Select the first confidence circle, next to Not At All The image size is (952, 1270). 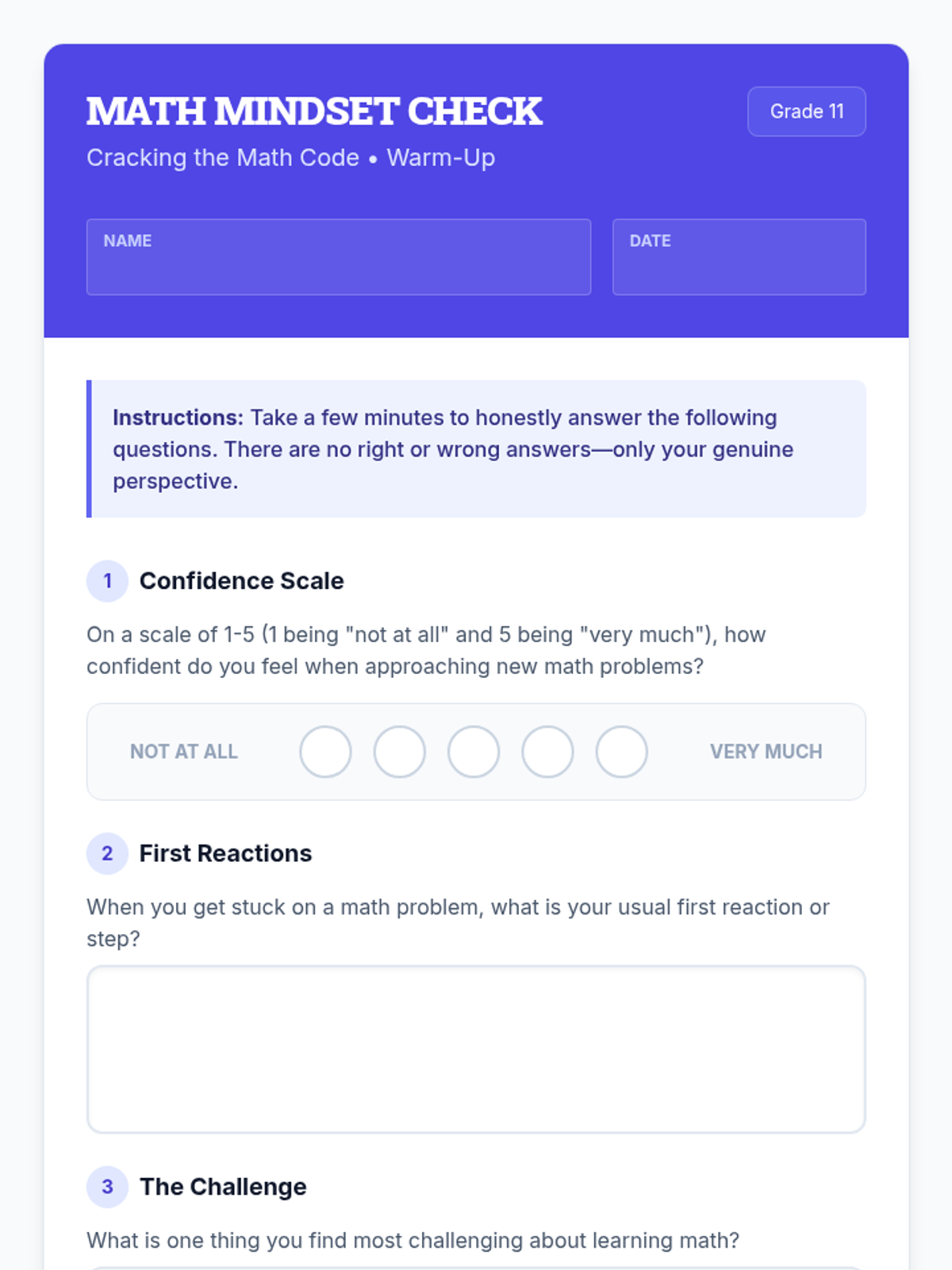click(x=325, y=752)
